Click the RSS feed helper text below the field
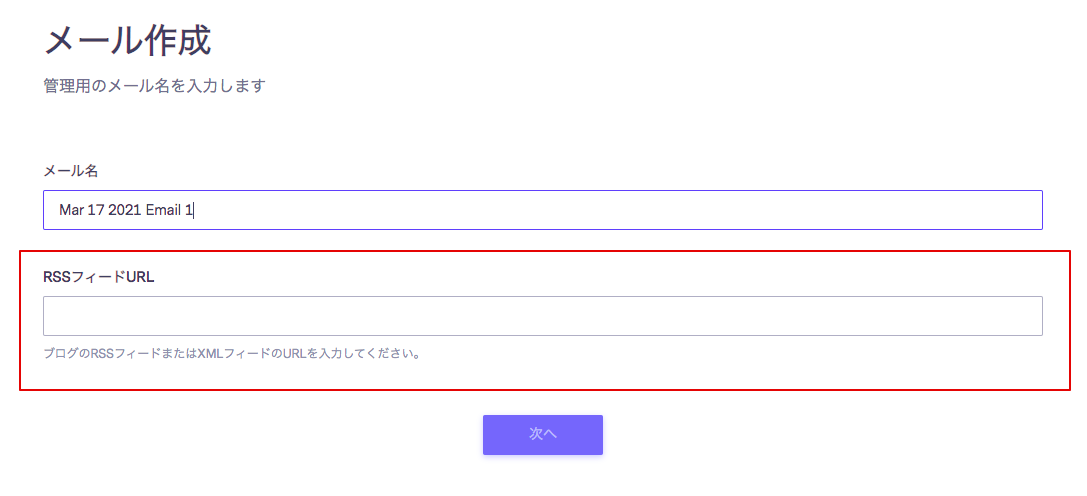This screenshot has height=496, width=1087. click(x=231, y=353)
